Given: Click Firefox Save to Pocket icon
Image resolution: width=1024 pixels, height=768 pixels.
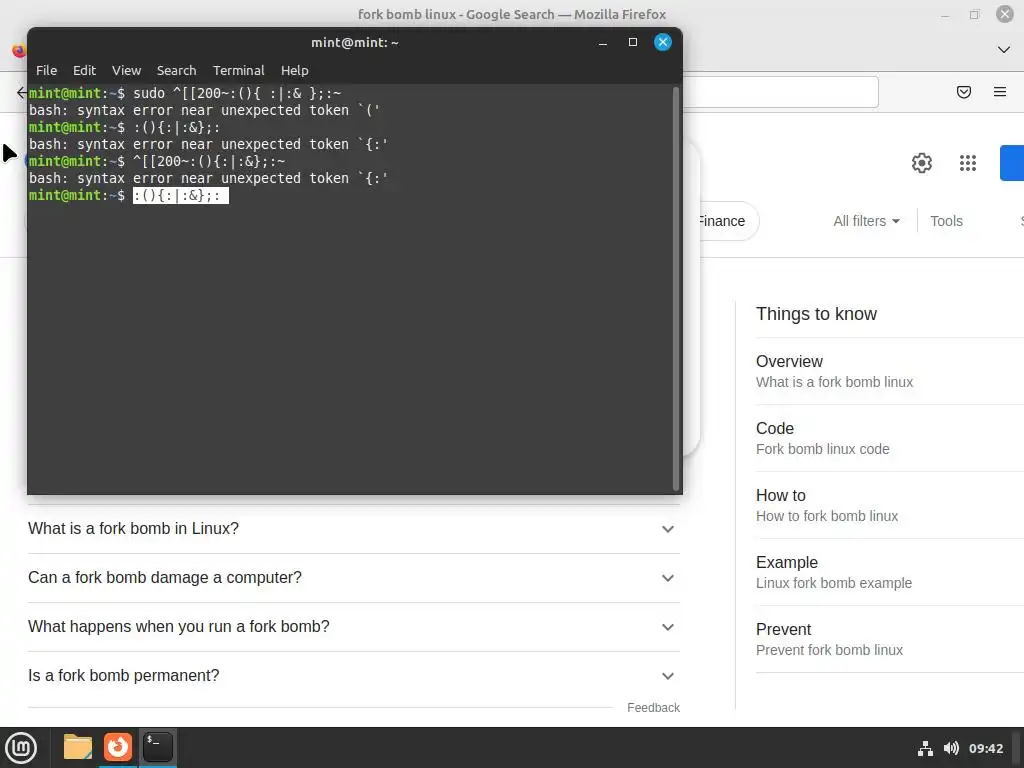Looking at the screenshot, I should pyautogui.click(x=964, y=92).
